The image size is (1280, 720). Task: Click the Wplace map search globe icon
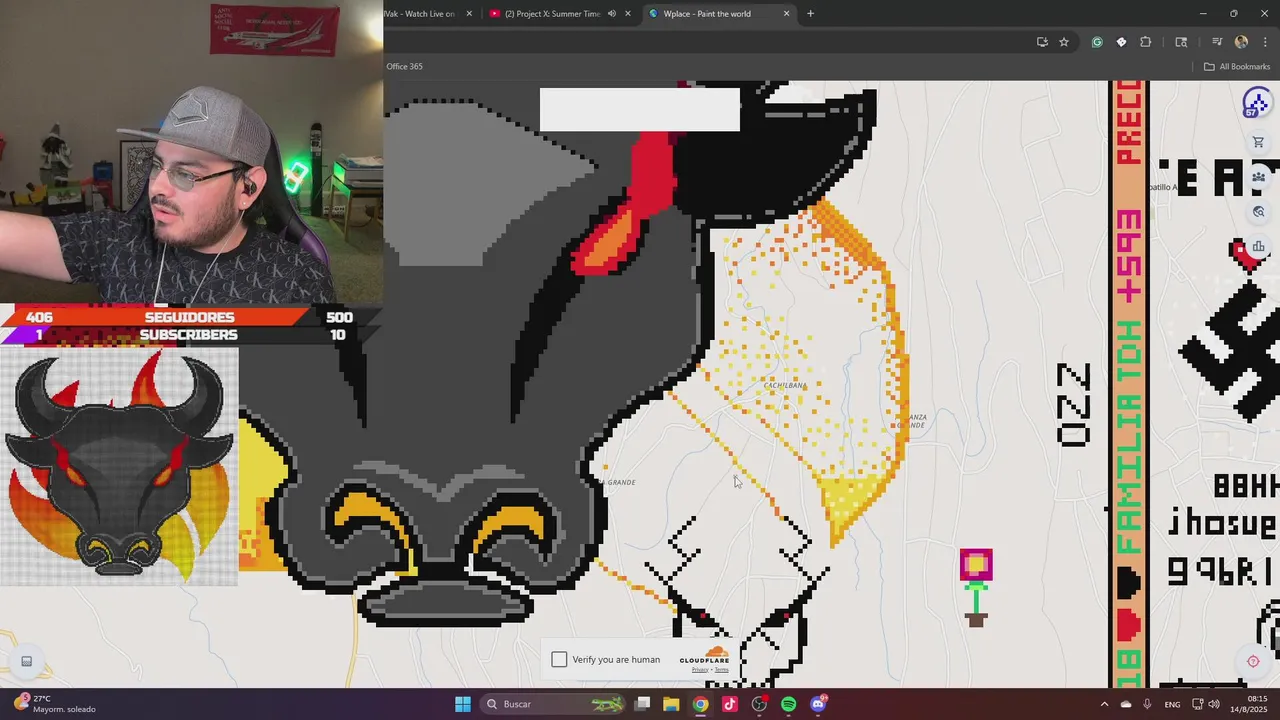[1258, 212]
